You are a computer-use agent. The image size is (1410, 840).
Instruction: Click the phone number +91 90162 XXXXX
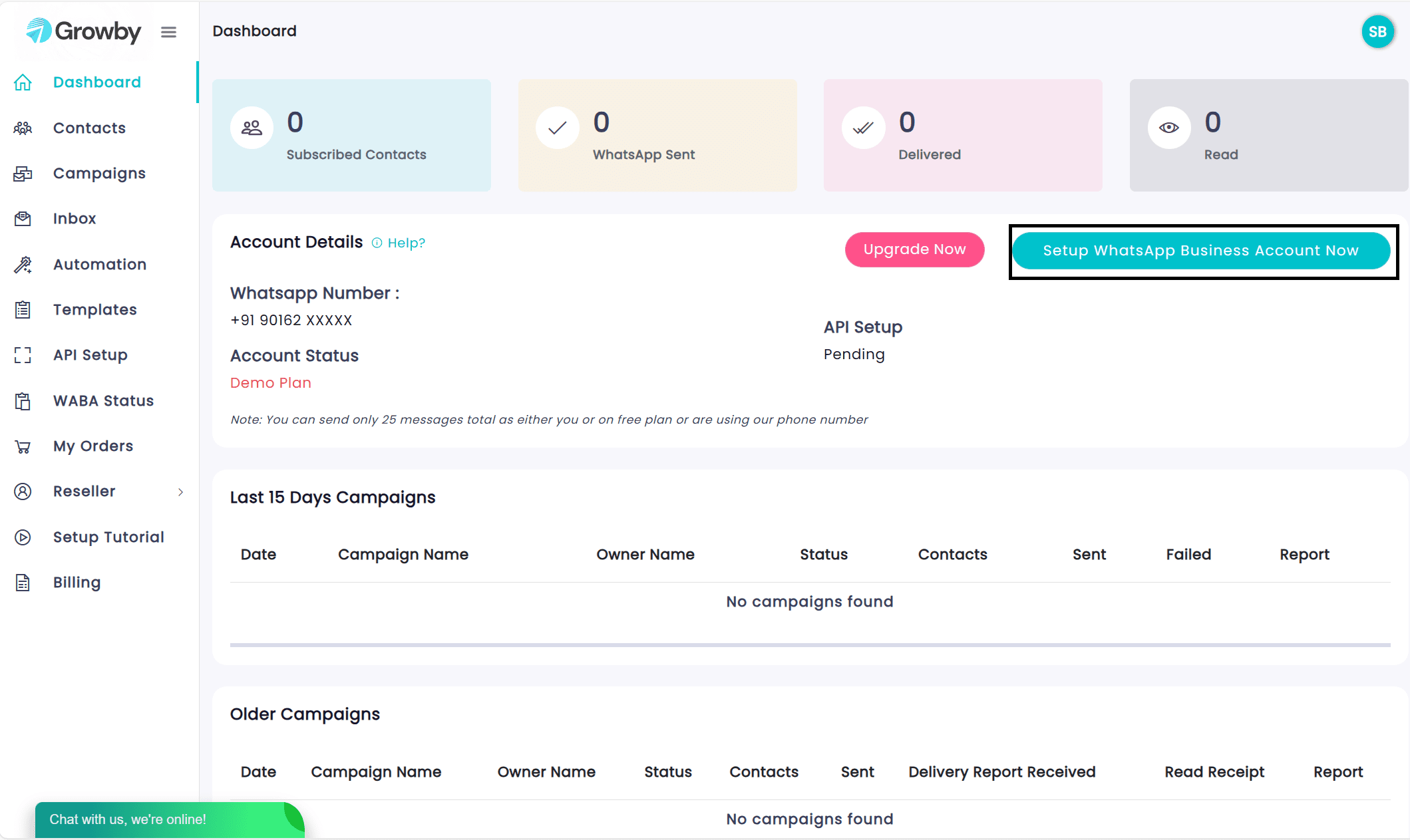click(291, 321)
